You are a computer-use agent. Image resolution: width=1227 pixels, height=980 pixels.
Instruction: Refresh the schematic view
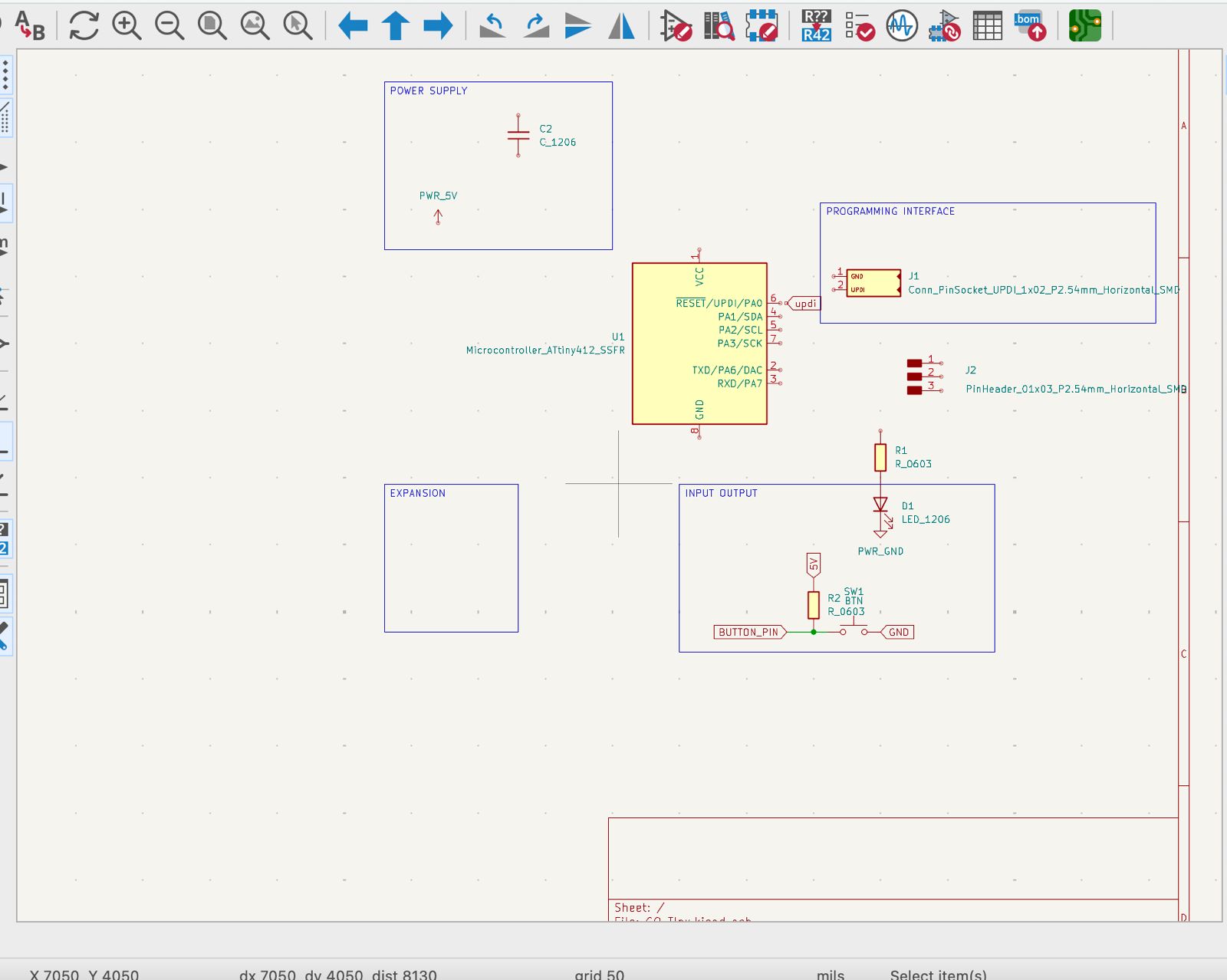[x=84, y=25]
